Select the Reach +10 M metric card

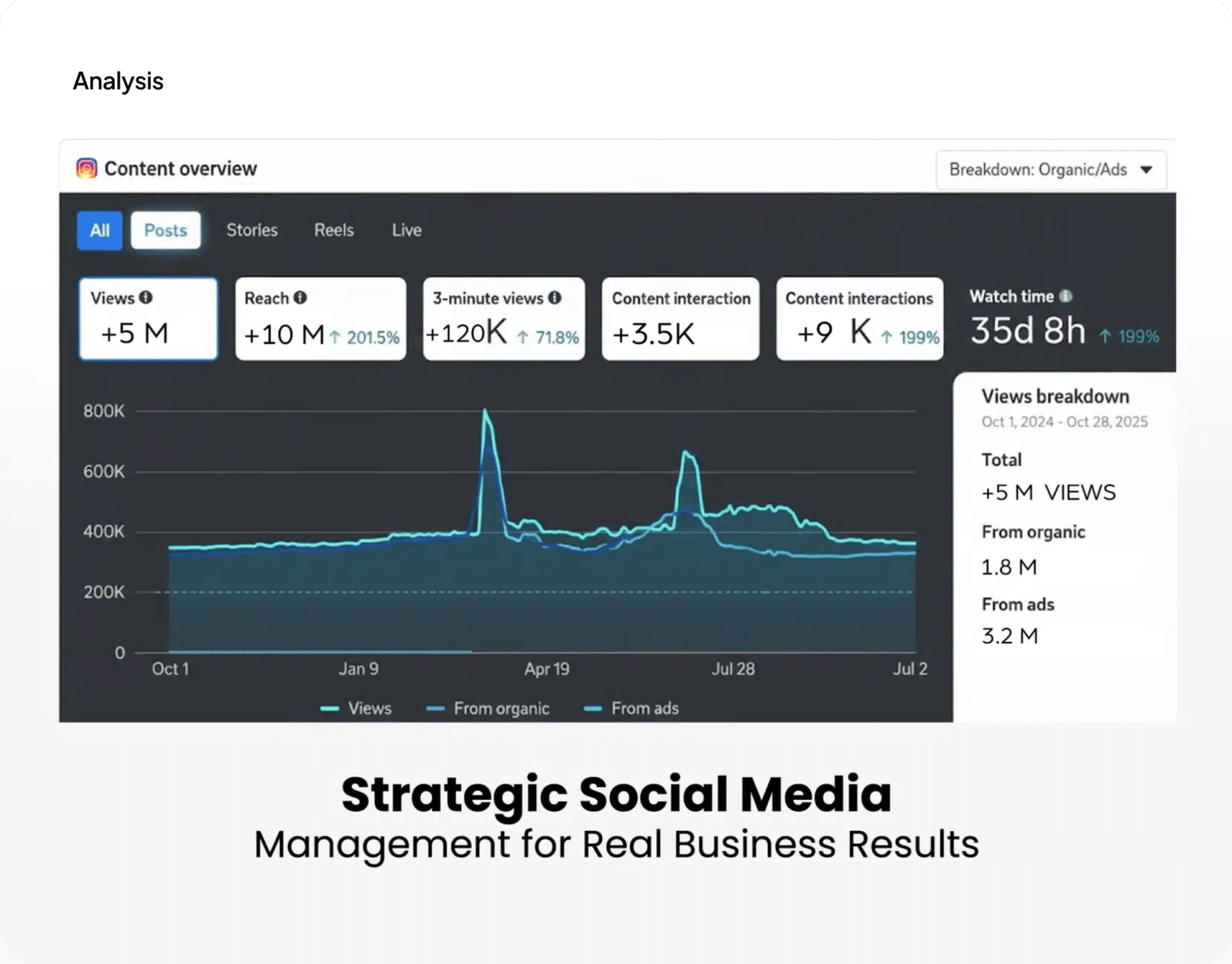pos(320,319)
